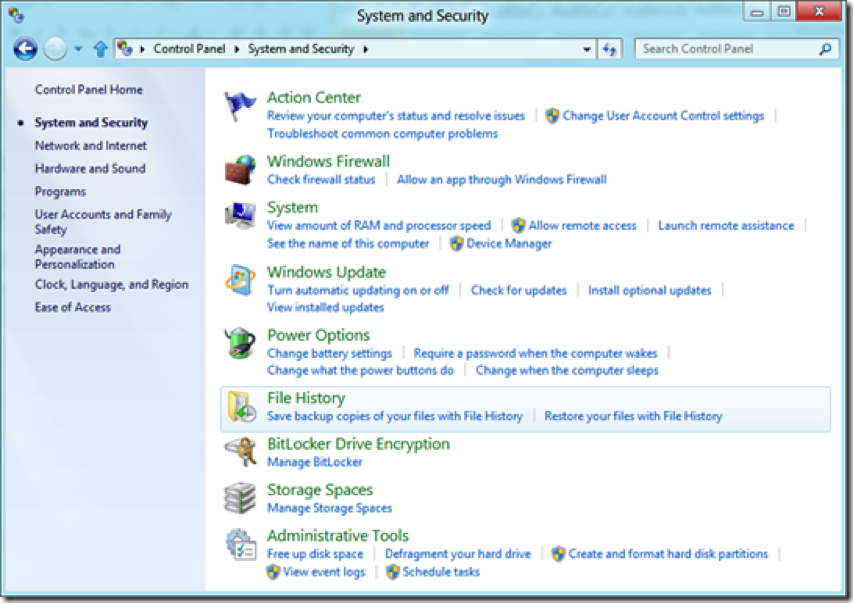Open Control Panel Home in the sidebar
This screenshot has width=854, height=604.
(89, 90)
